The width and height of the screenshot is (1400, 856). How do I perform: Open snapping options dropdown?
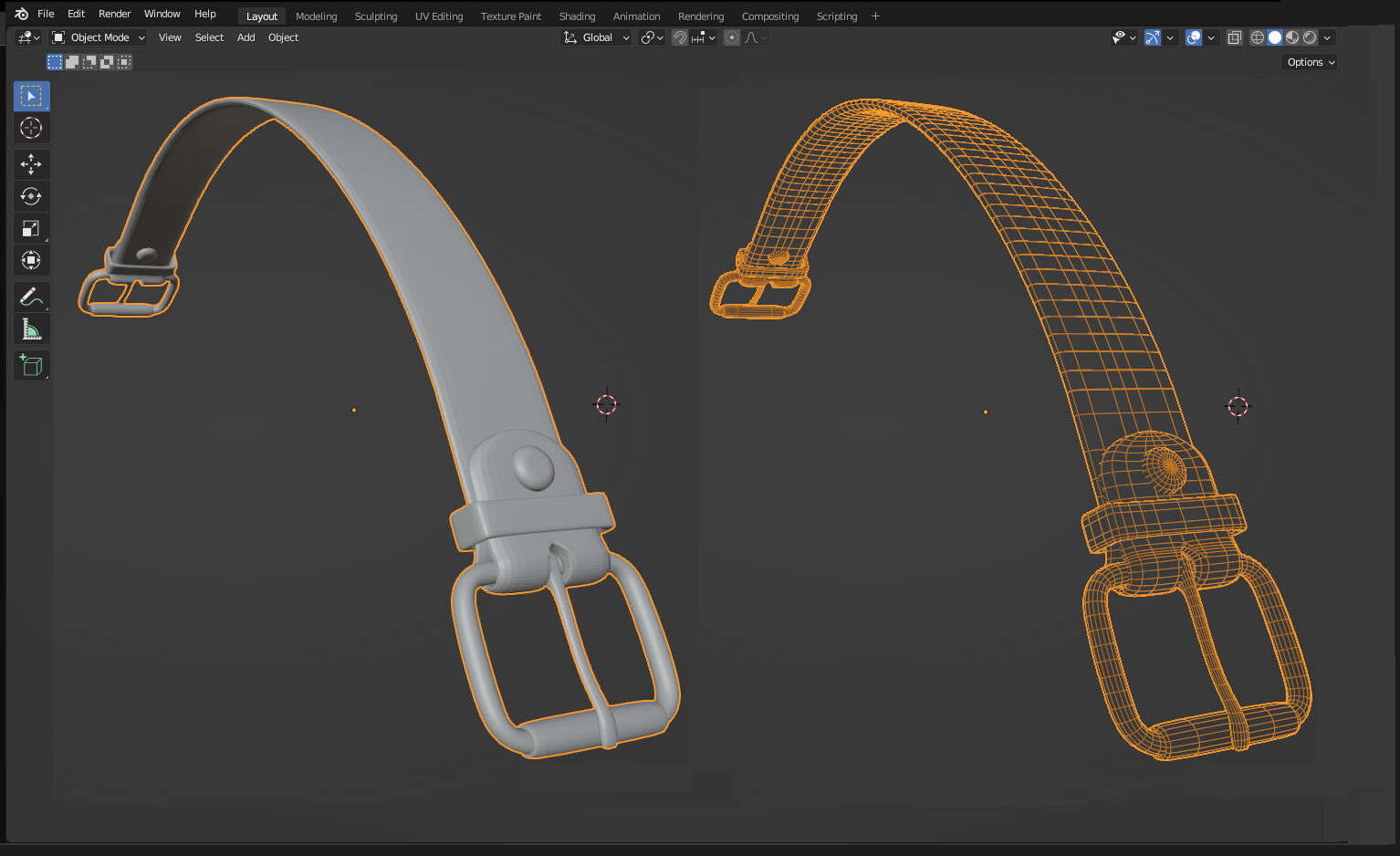[704, 37]
